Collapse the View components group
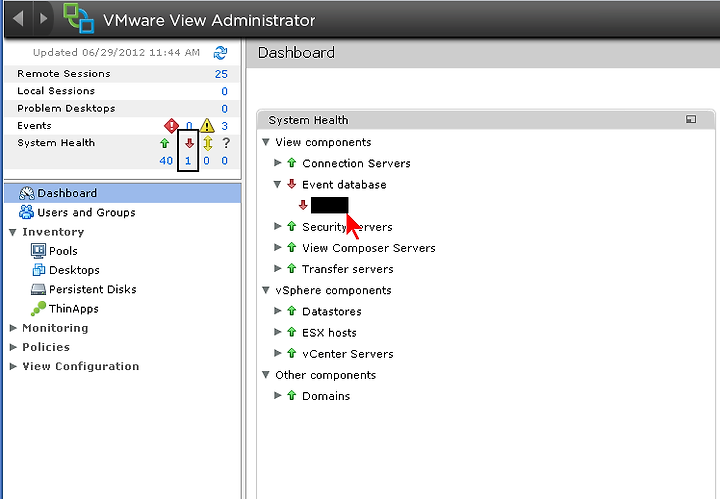This screenshot has height=499, width=720. (265, 142)
